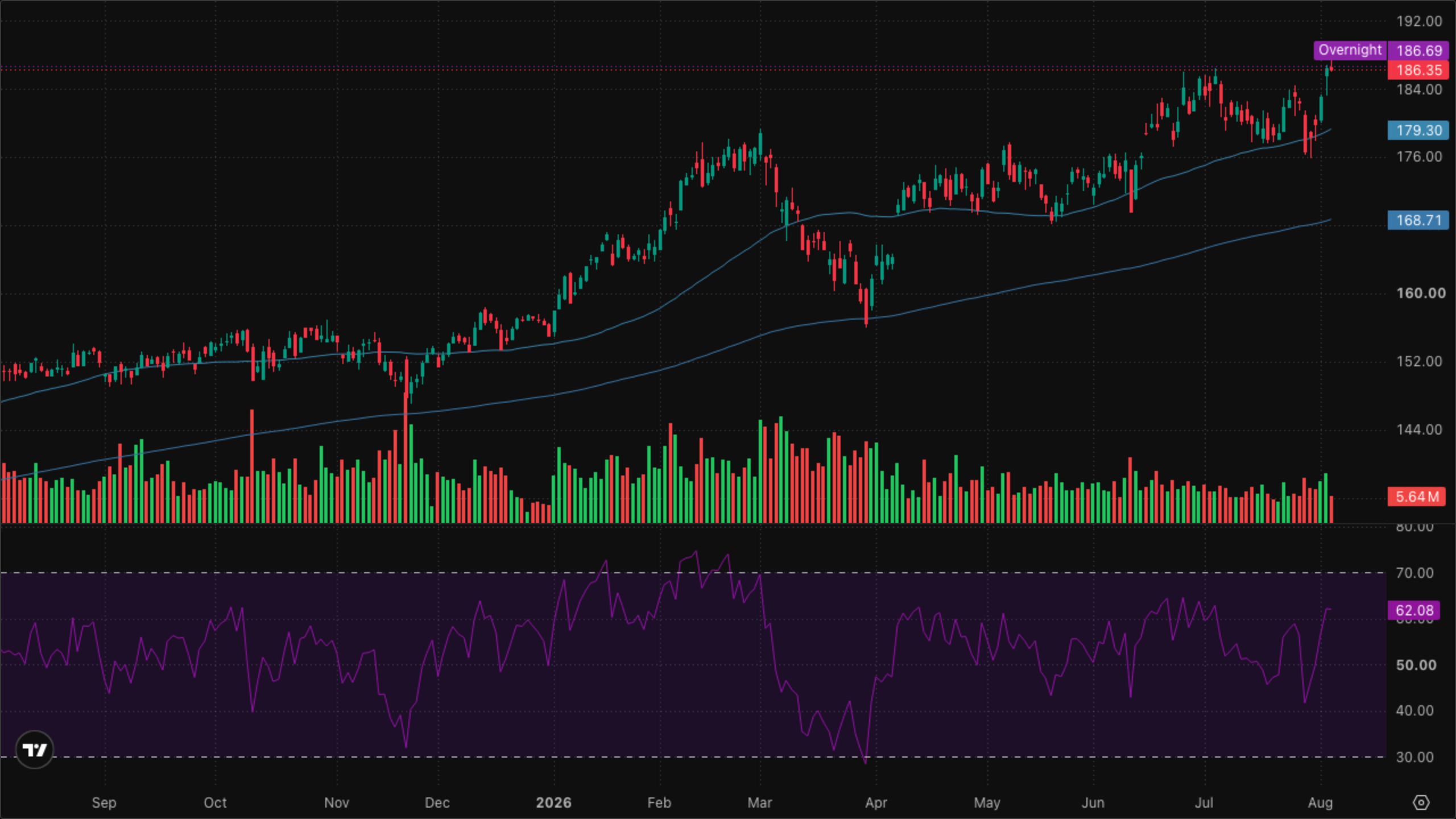Click the Nov label on time axis
Image resolution: width=1456 pixels, height=819 pixels.
336,803
